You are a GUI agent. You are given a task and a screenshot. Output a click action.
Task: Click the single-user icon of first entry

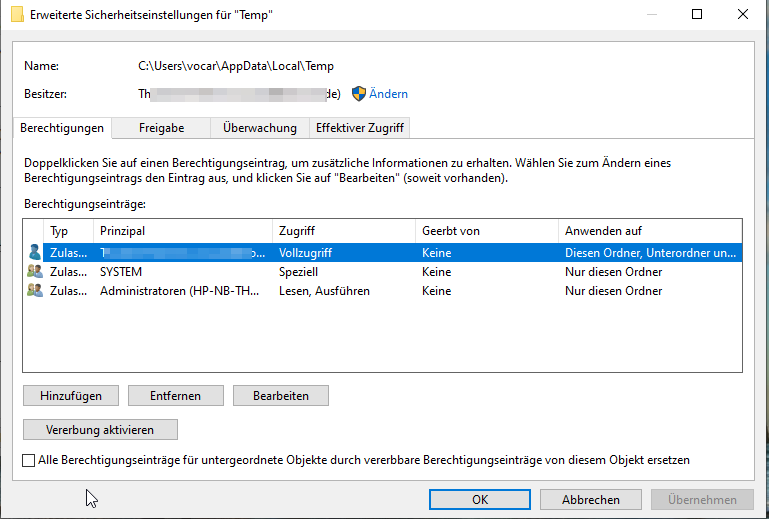(34, 252)
